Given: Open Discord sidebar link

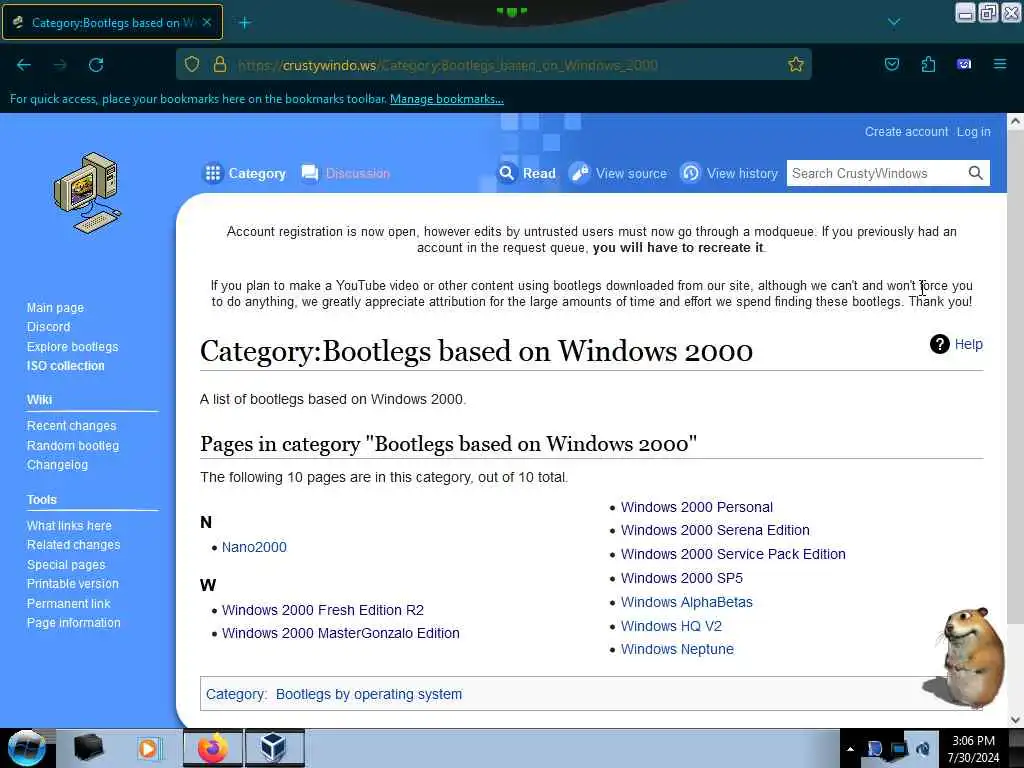Looking at the screenshot, I should point(48,327).
